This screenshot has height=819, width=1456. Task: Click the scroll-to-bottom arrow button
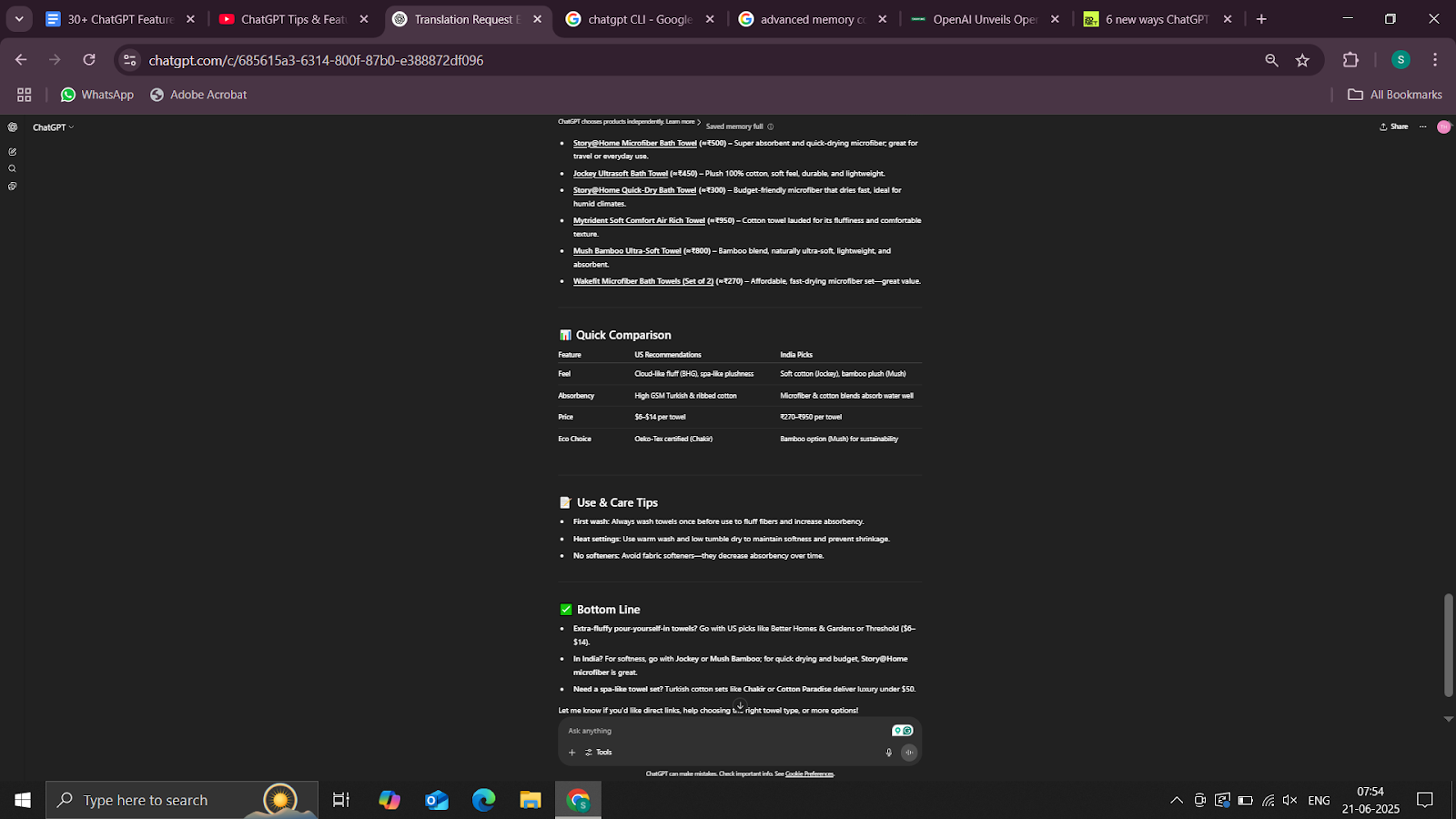pyautogui.click(x=740, y=706)
